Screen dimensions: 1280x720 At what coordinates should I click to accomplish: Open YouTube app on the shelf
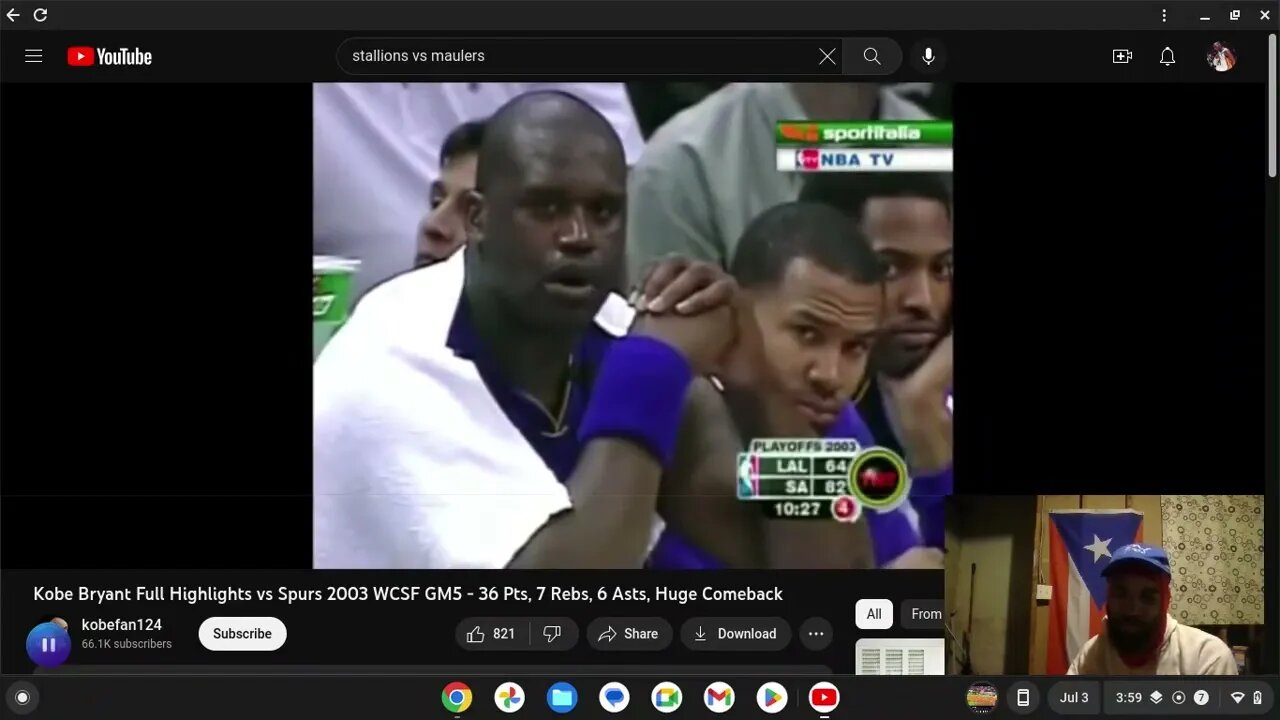tap(824, 697)
